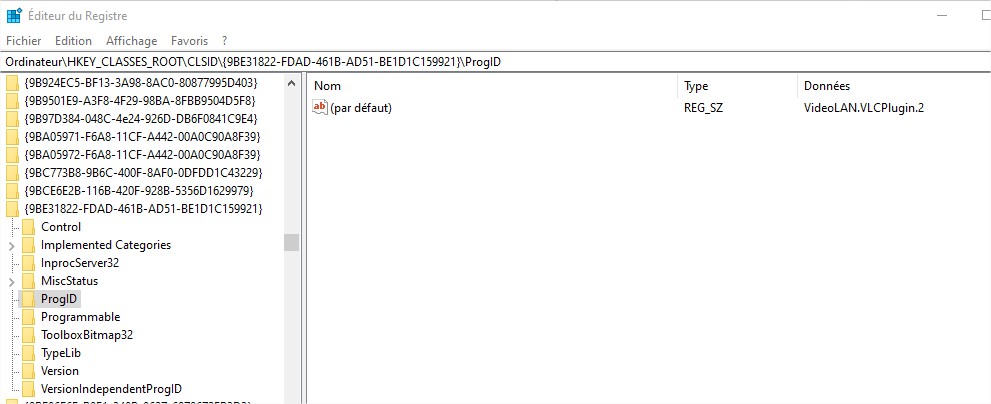
Task: Select the MiscStatus subkey label
Action: [70, 281]
